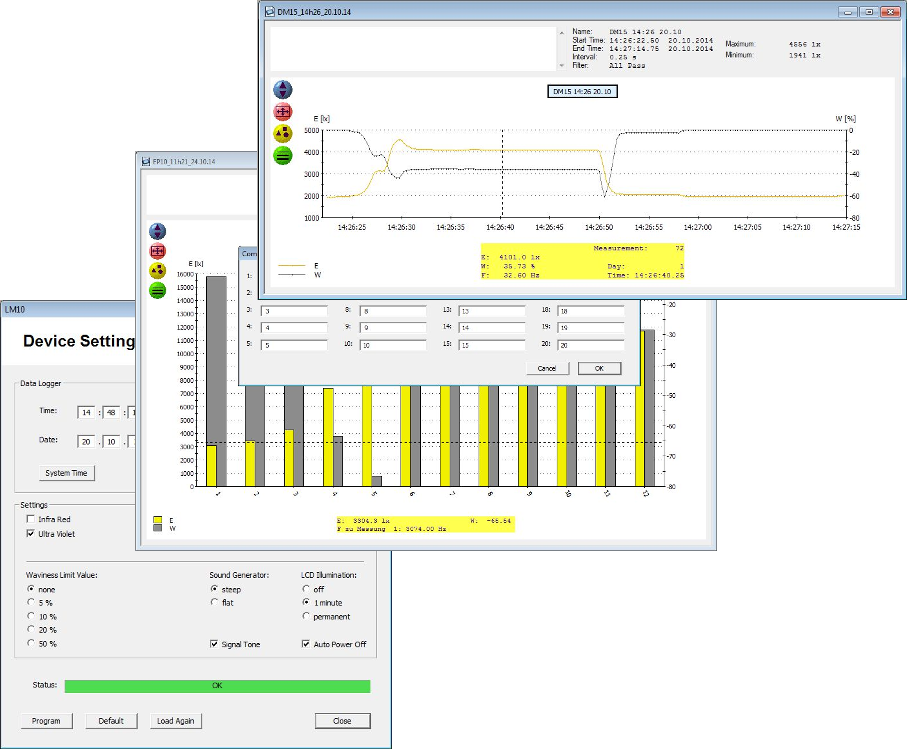Select 'steep' sound generator option
The height and width of the screenshot is (749, 908).
click(214, 589)
